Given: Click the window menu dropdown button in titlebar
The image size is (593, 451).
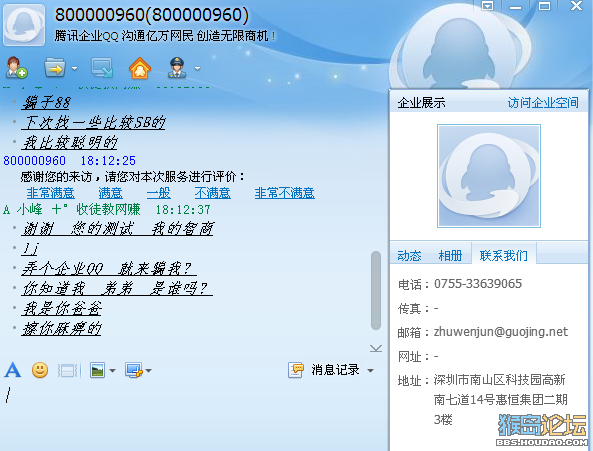Looking at the screenshot, I should pos(487,6).
